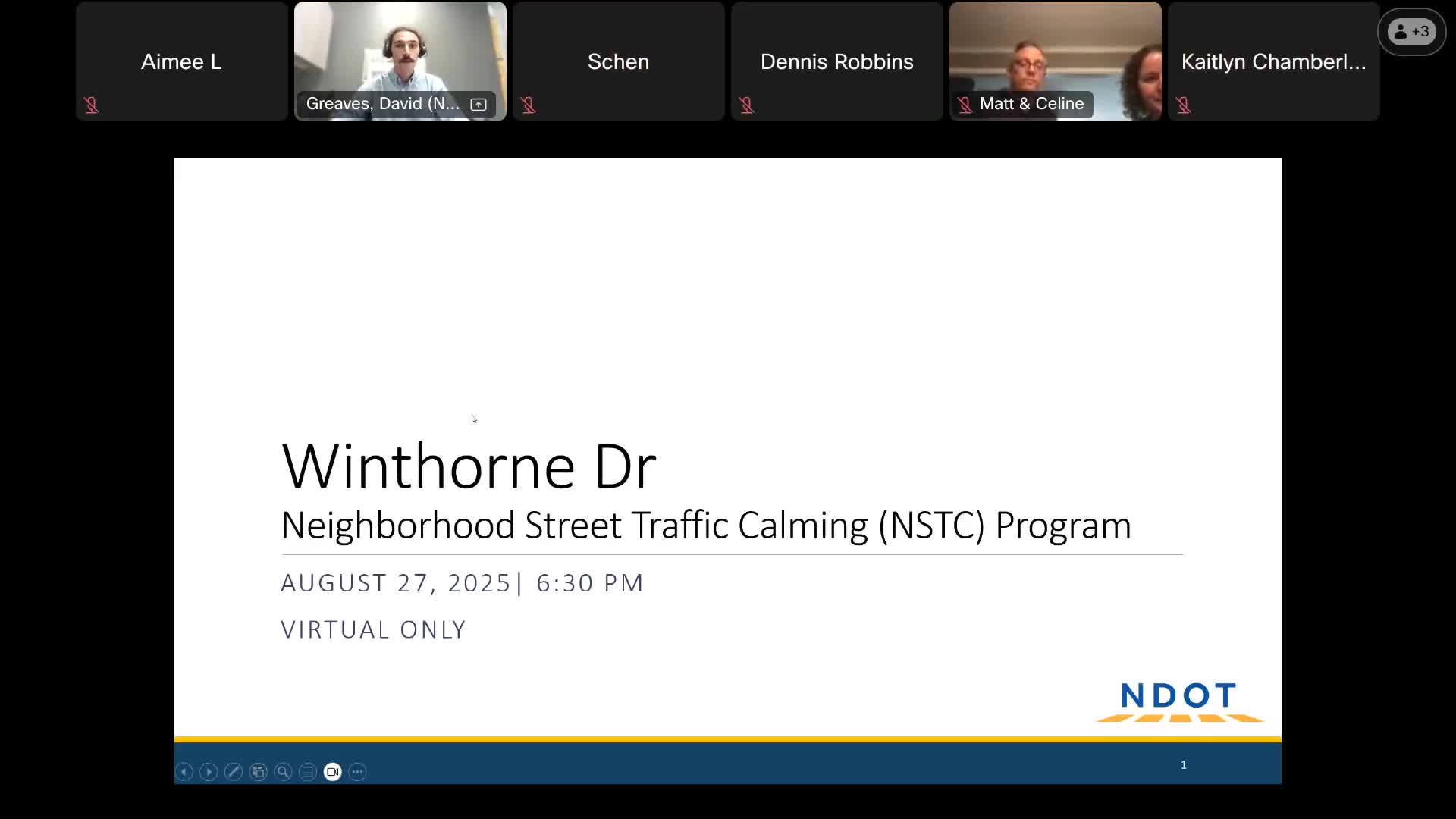
Task: Click Aimee L's muted microphone icon
Action: click(x=92, y=105)
